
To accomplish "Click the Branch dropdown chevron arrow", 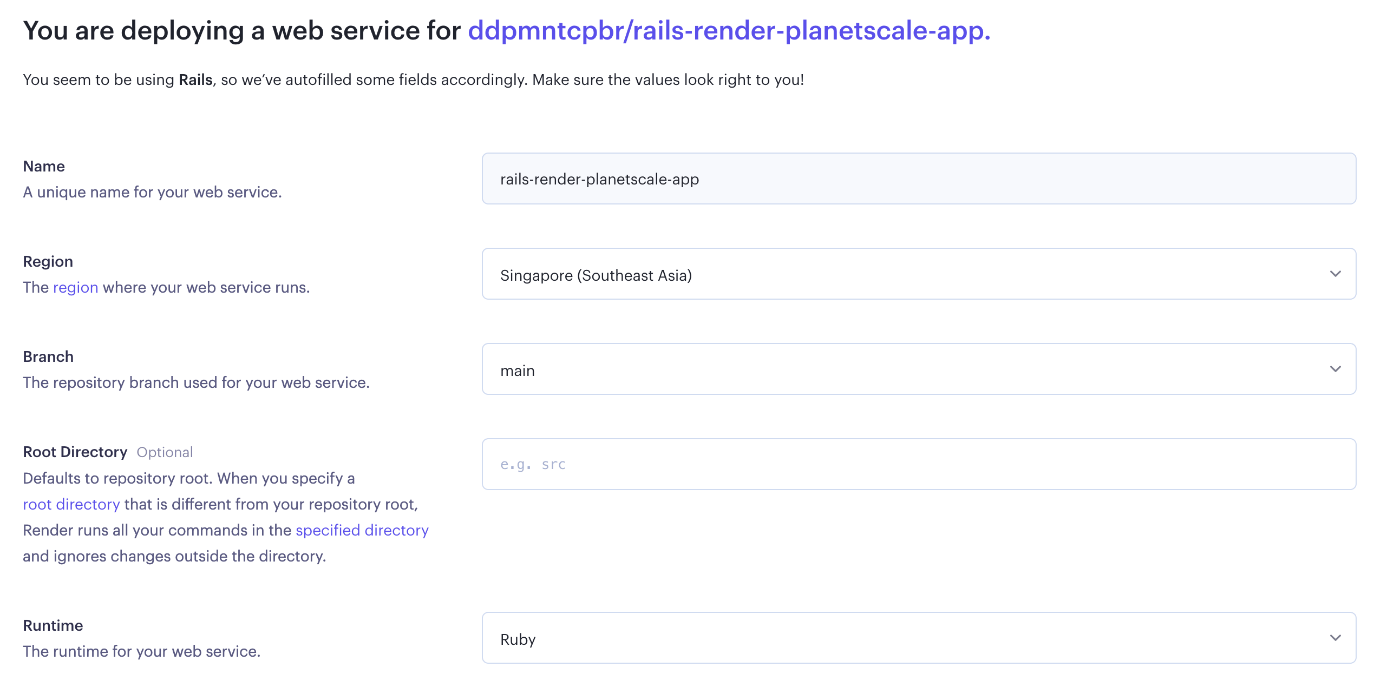I will 1335,369.
